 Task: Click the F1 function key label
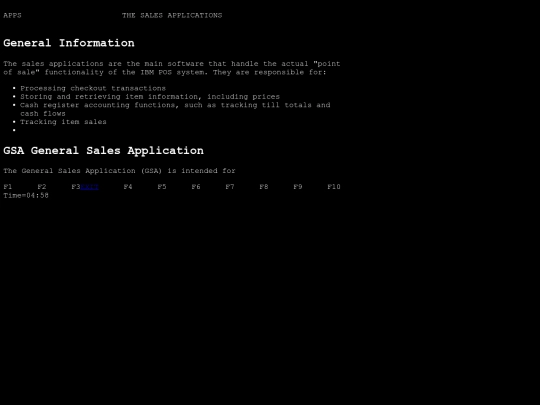(8, 187)
